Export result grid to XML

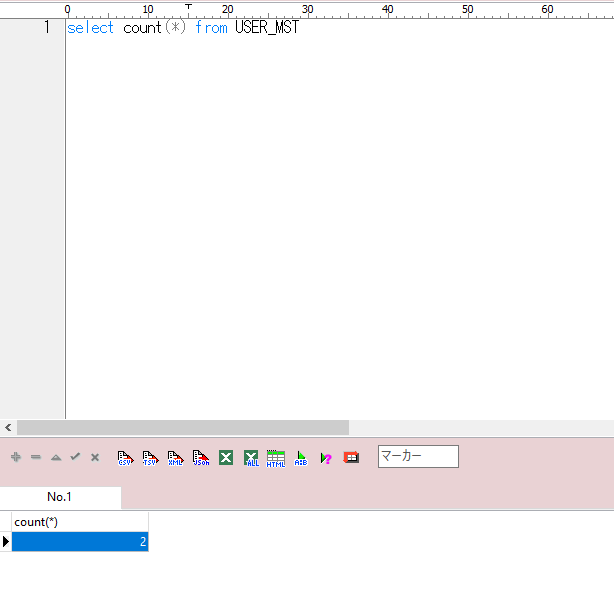click(175, 458)
